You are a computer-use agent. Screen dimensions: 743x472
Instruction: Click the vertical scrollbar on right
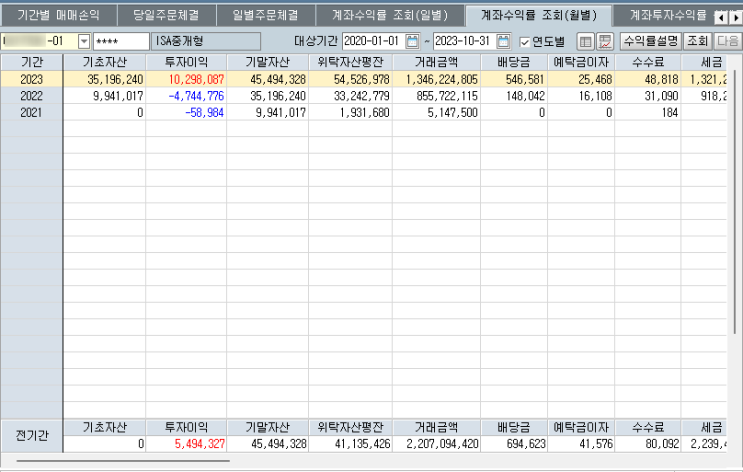[x=734, y=201]
